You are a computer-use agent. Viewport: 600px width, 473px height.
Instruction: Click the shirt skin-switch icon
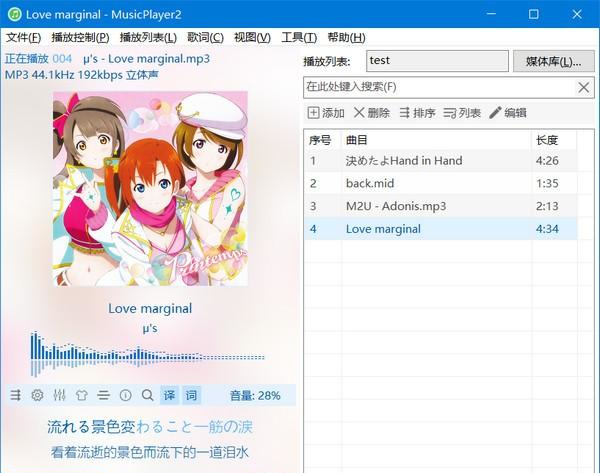click(x=82, y=395)
